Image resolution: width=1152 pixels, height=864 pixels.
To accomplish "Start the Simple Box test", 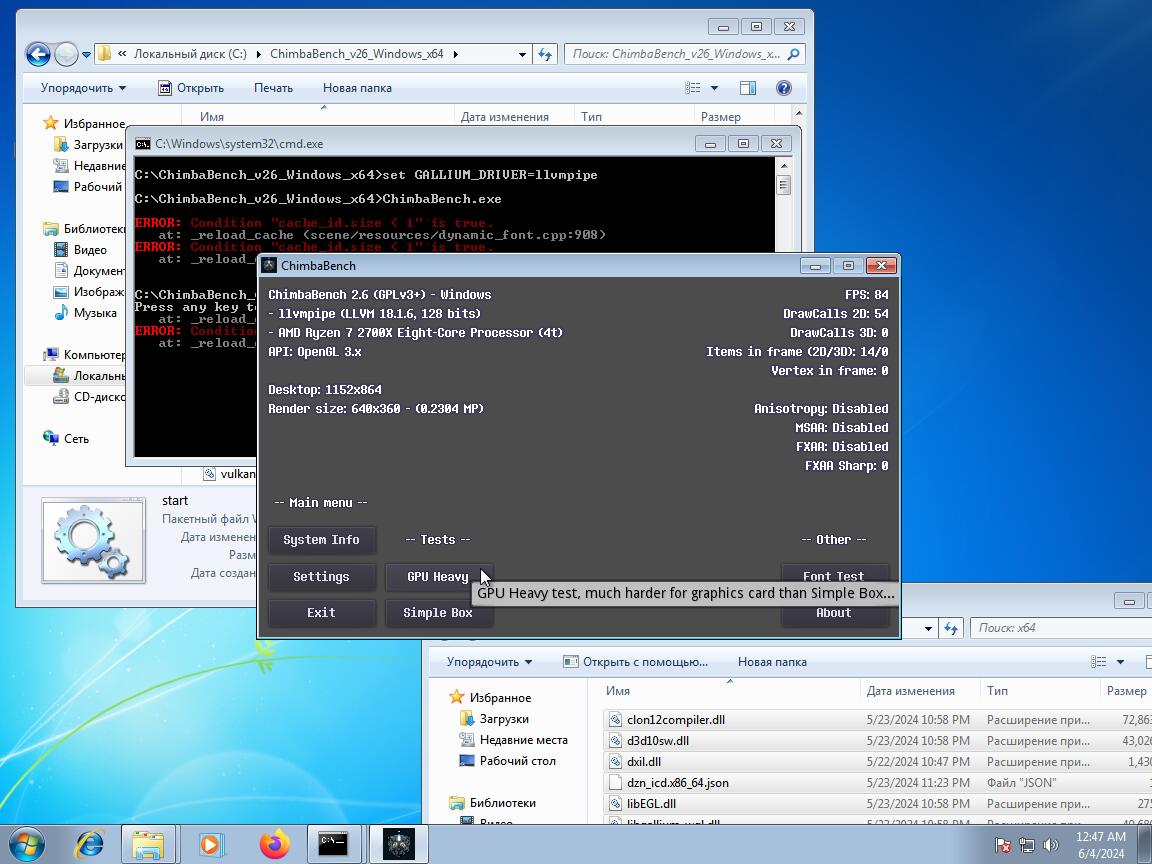I will click(x=438, y=613).
